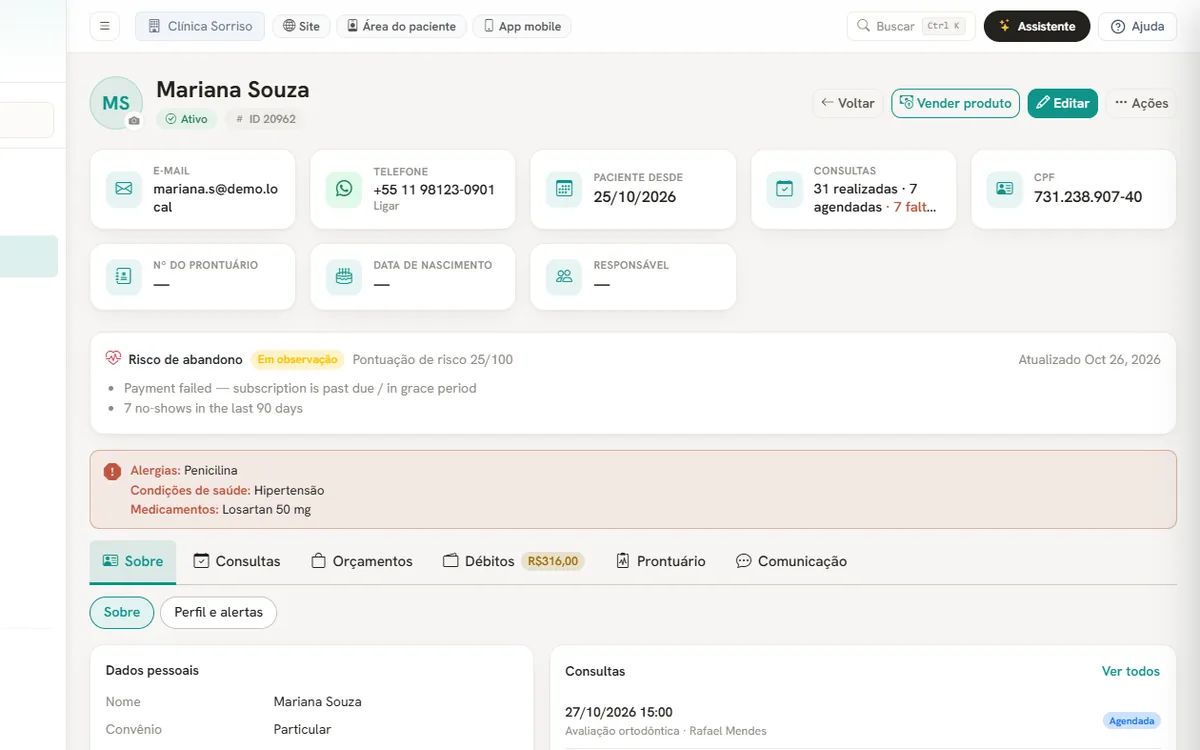Click the heartbeat icon beside Risco de abandono
This screenshot has height=750, width=1200.
coord(113,358)
